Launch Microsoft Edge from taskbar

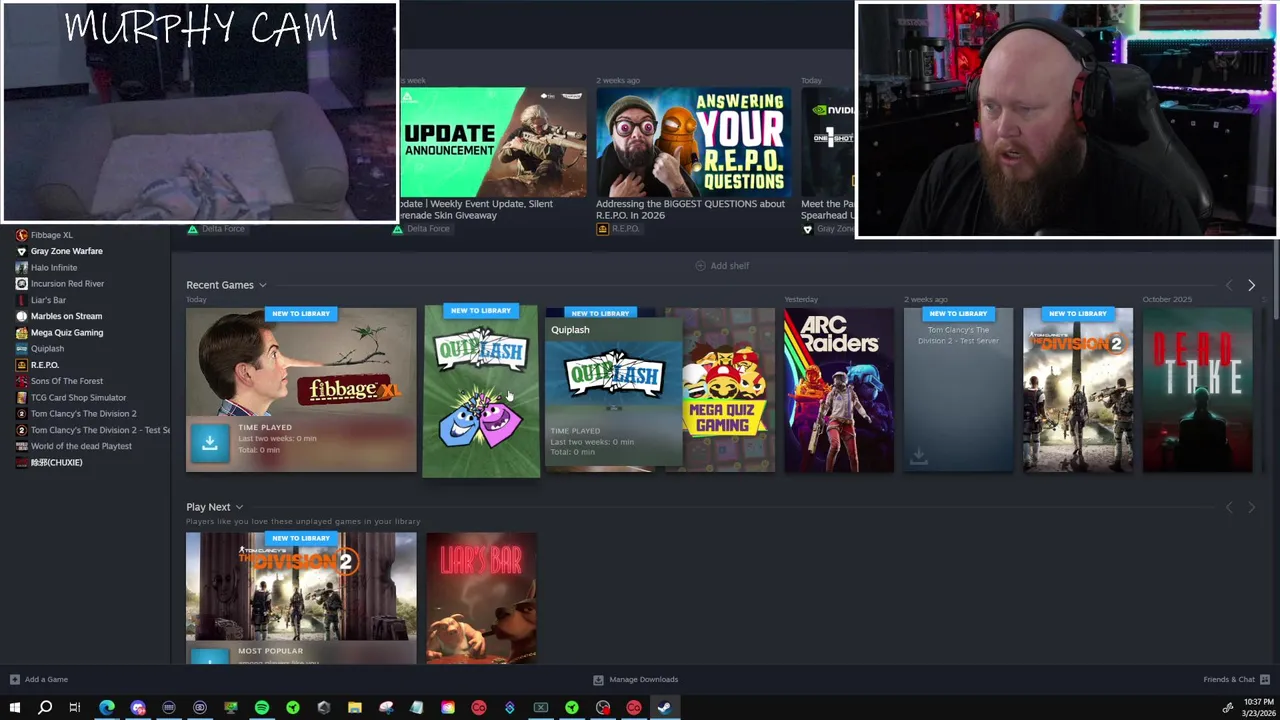click(107, 708)
